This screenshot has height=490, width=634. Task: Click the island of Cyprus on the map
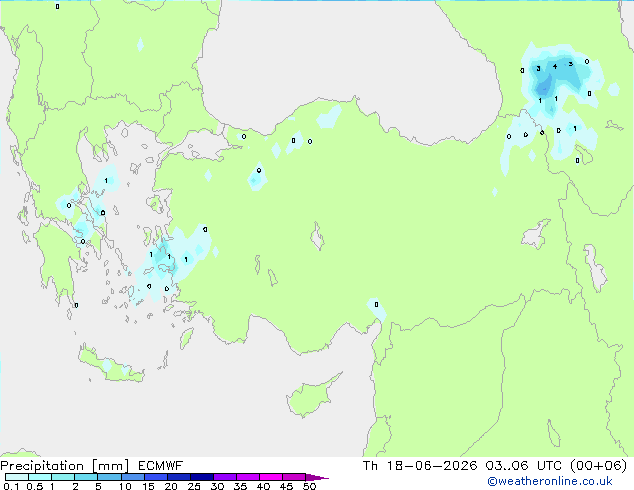pyautogui.click(x=311, y=396)
